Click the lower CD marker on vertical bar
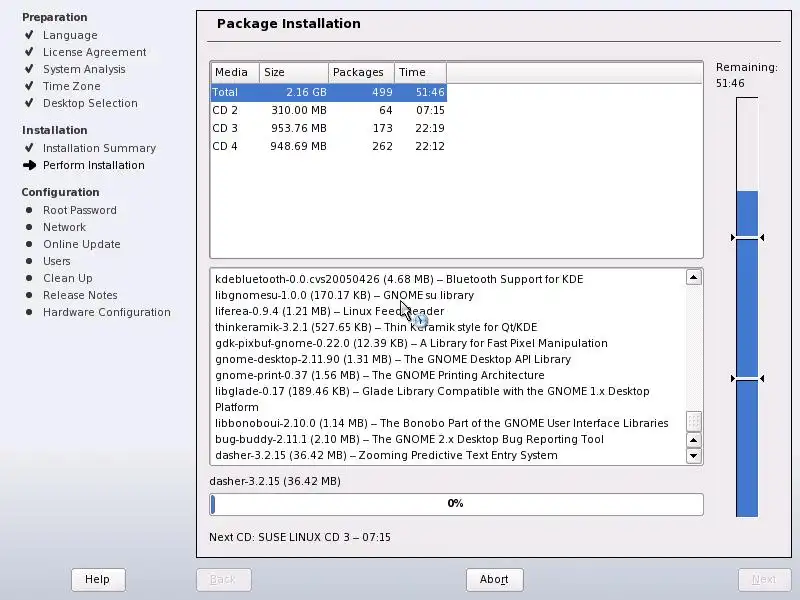 (x=747, y=379)
